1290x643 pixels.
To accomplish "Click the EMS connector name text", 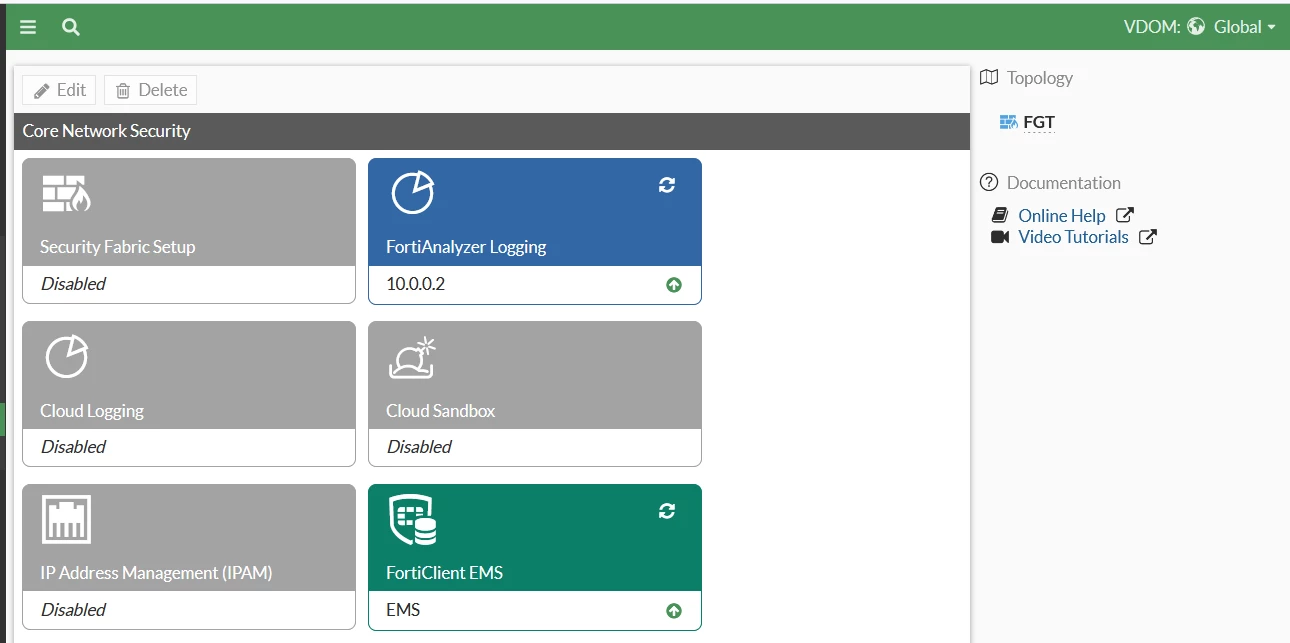I will (x=403, y=609).
